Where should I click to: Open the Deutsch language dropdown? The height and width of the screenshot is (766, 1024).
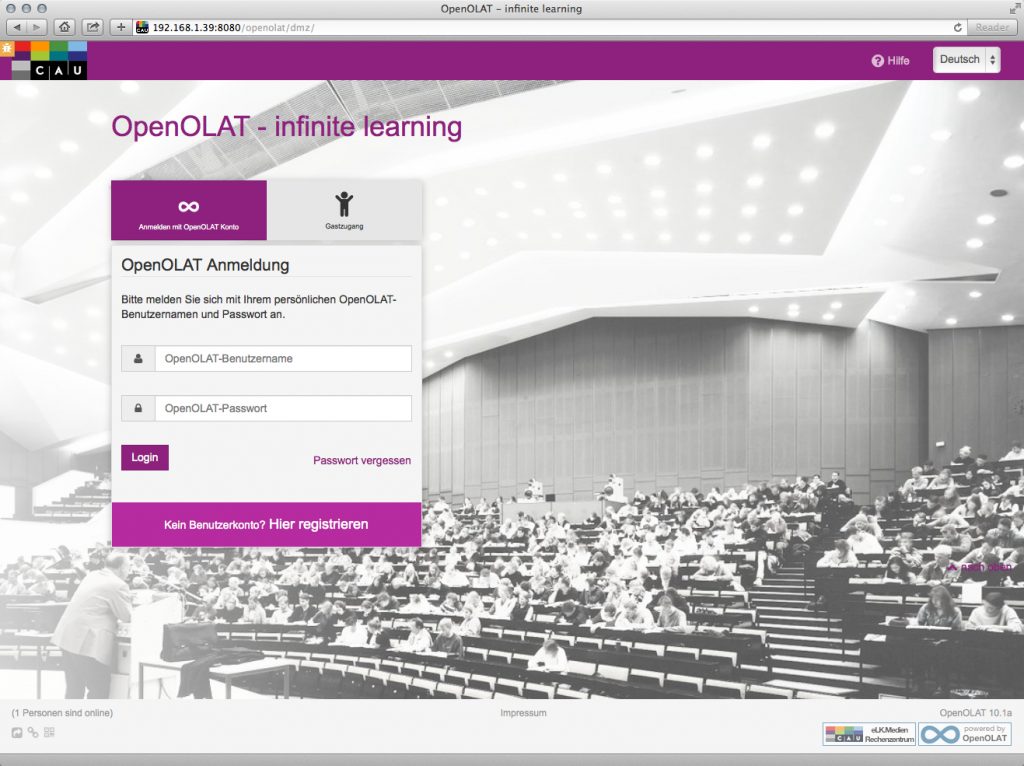(x=966, y=60)
